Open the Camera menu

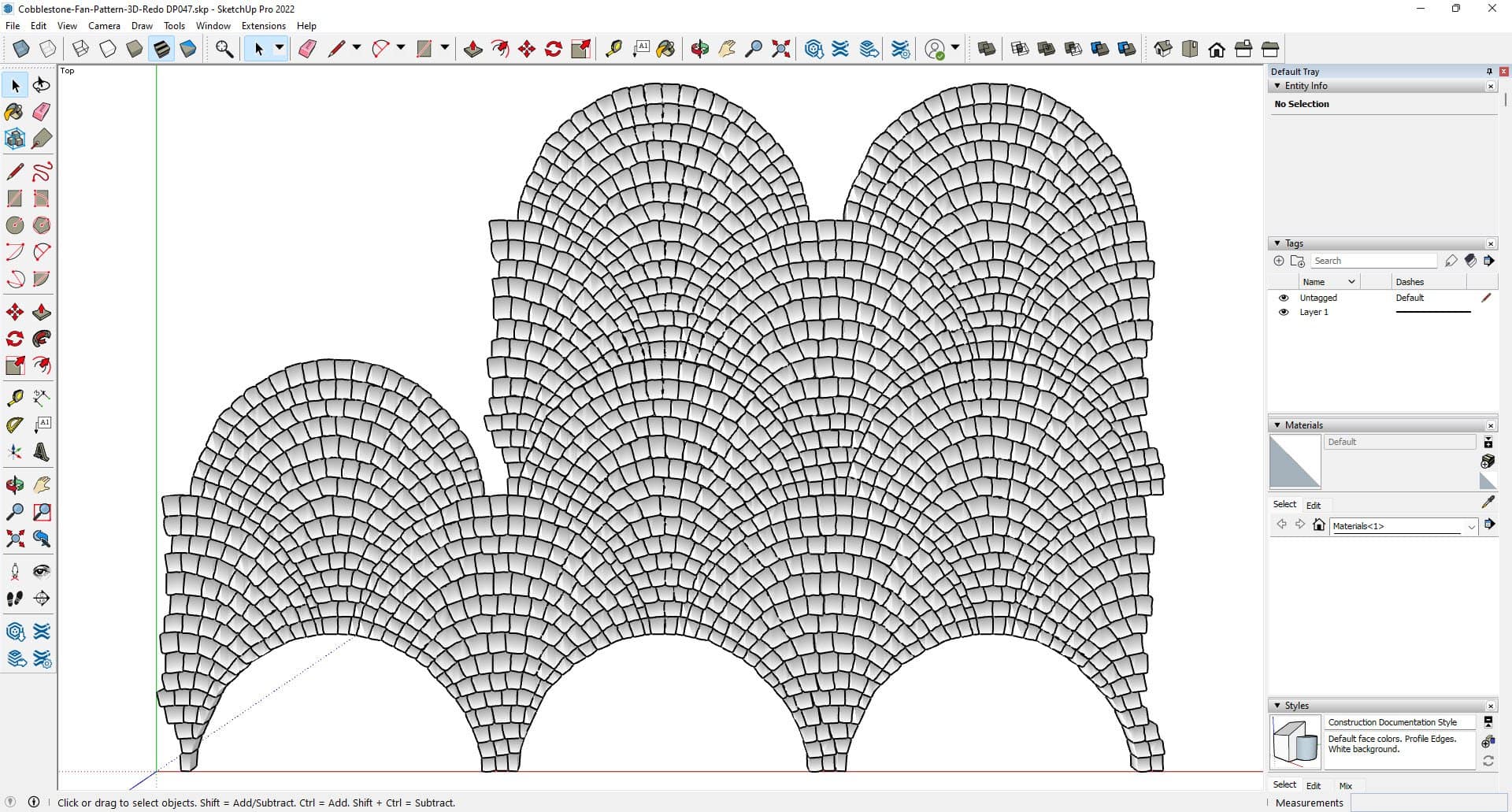[x=104, y=26]
